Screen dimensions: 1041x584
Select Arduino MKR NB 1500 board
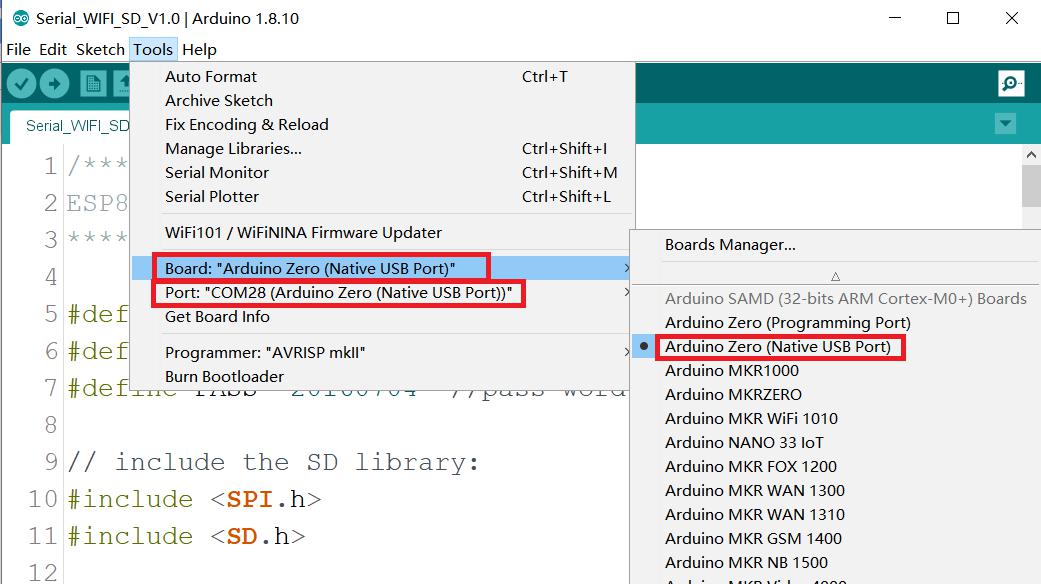(836, 563)
